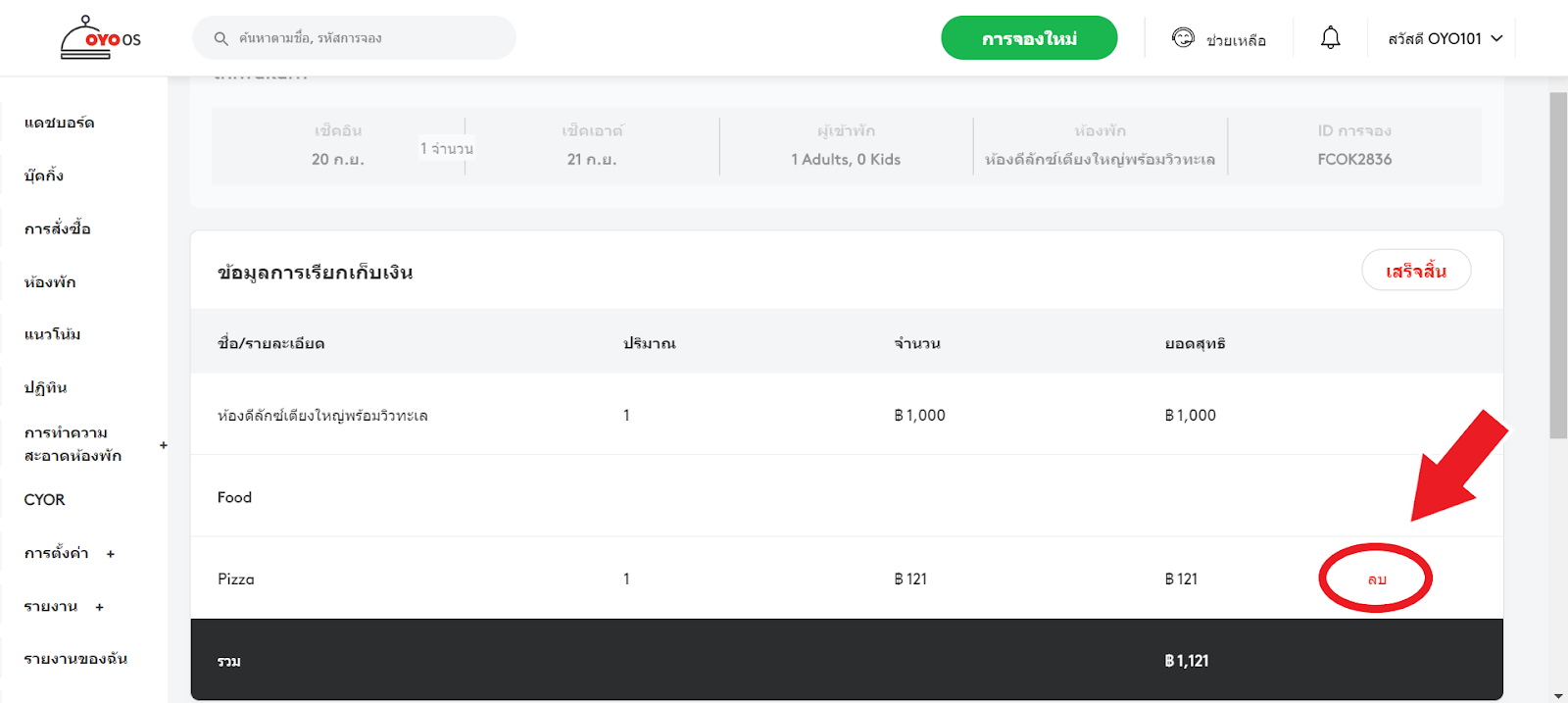Open the notification bell
This screenshot has height=703, width=1568.
click(1330, 37)
